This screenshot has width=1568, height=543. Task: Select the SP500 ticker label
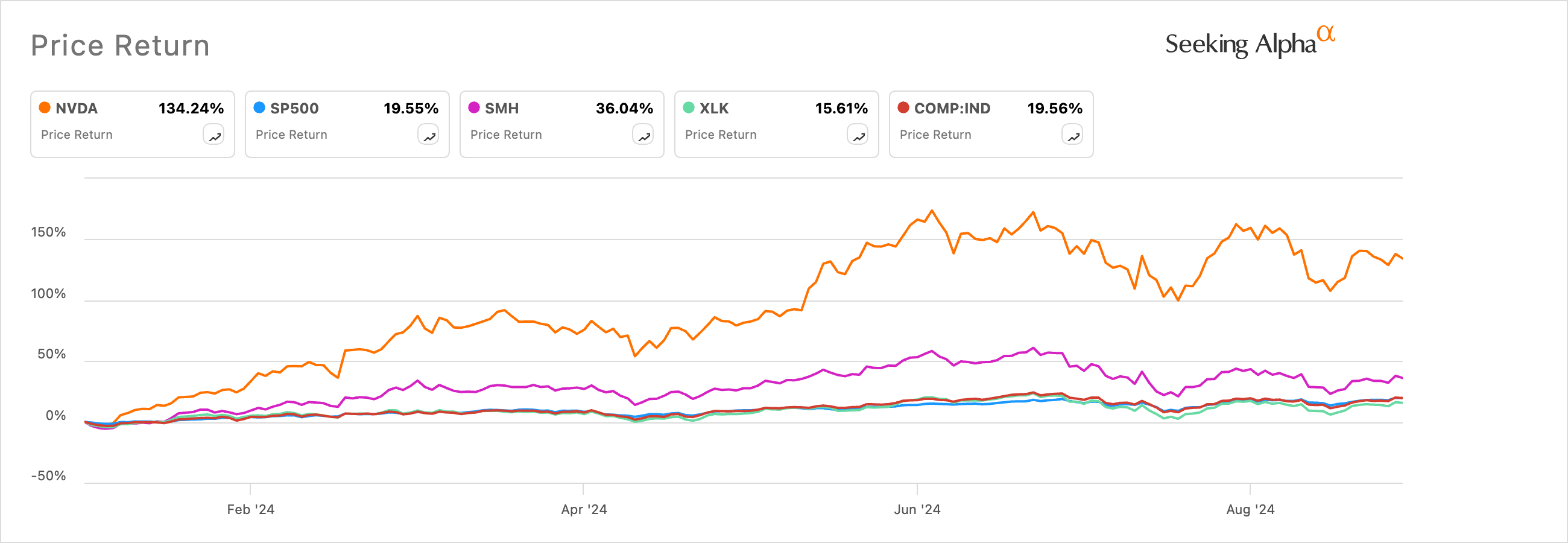tap(295, 109)
